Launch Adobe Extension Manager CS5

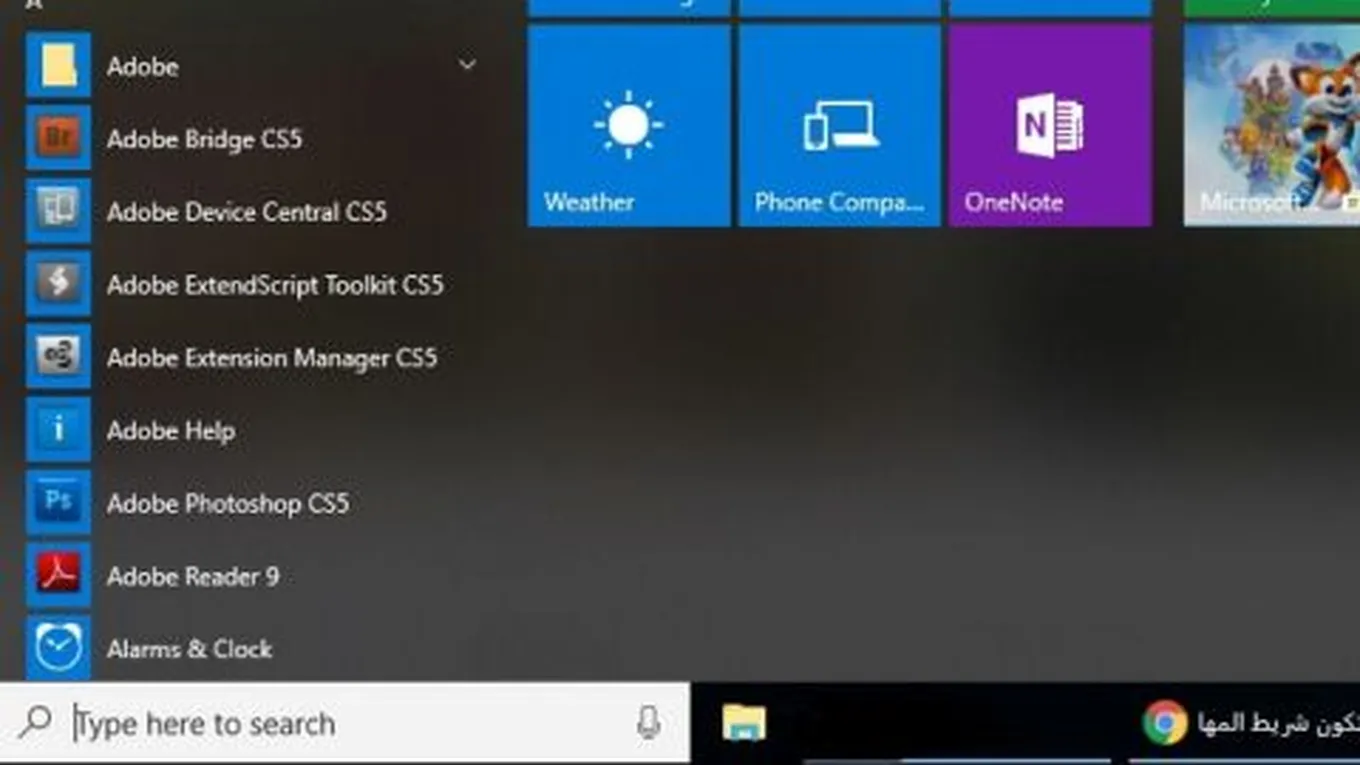[271, 358]
